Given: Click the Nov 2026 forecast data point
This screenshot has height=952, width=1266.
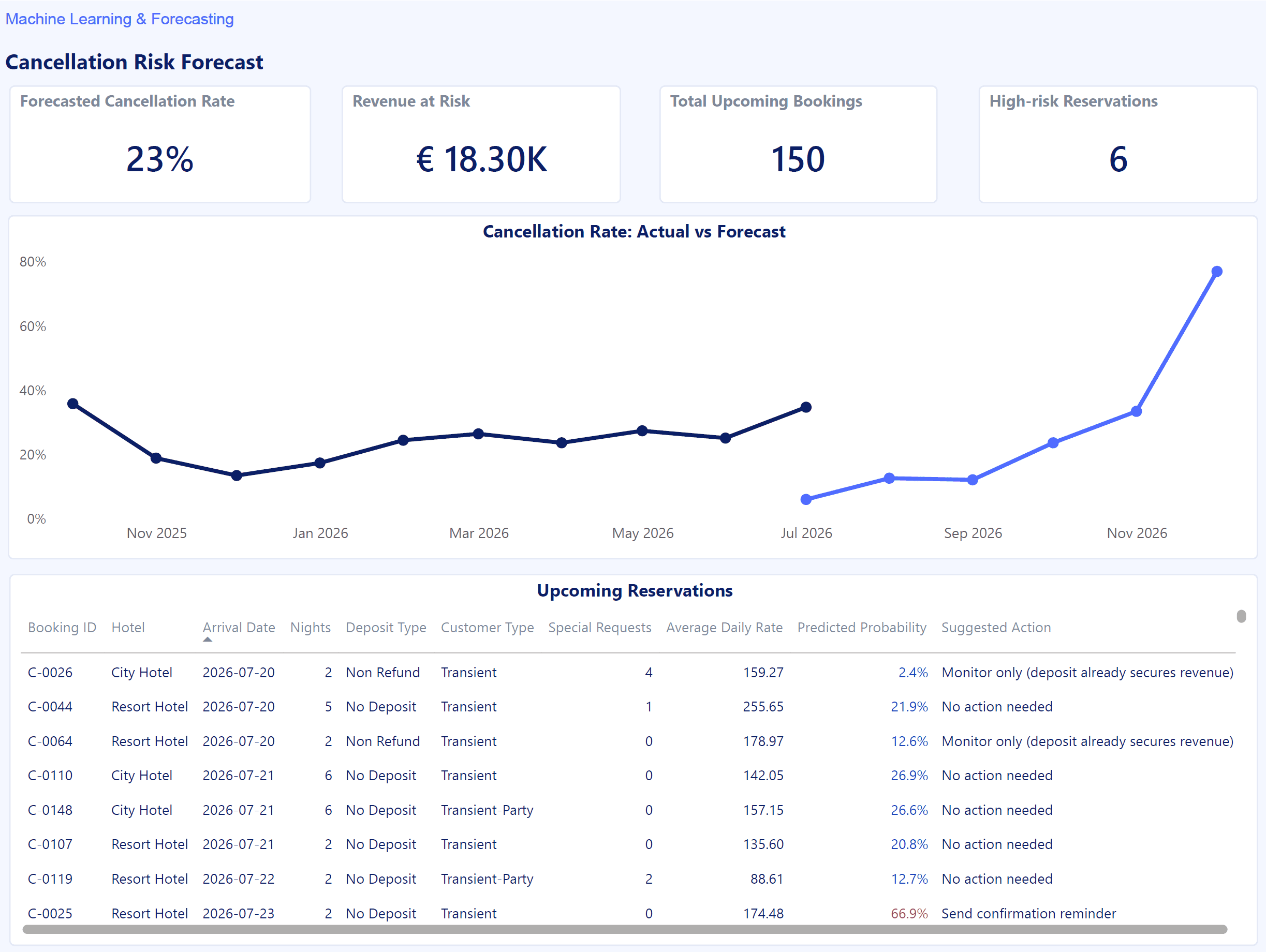Looking at the screenshot, I should pos(1137,411).
